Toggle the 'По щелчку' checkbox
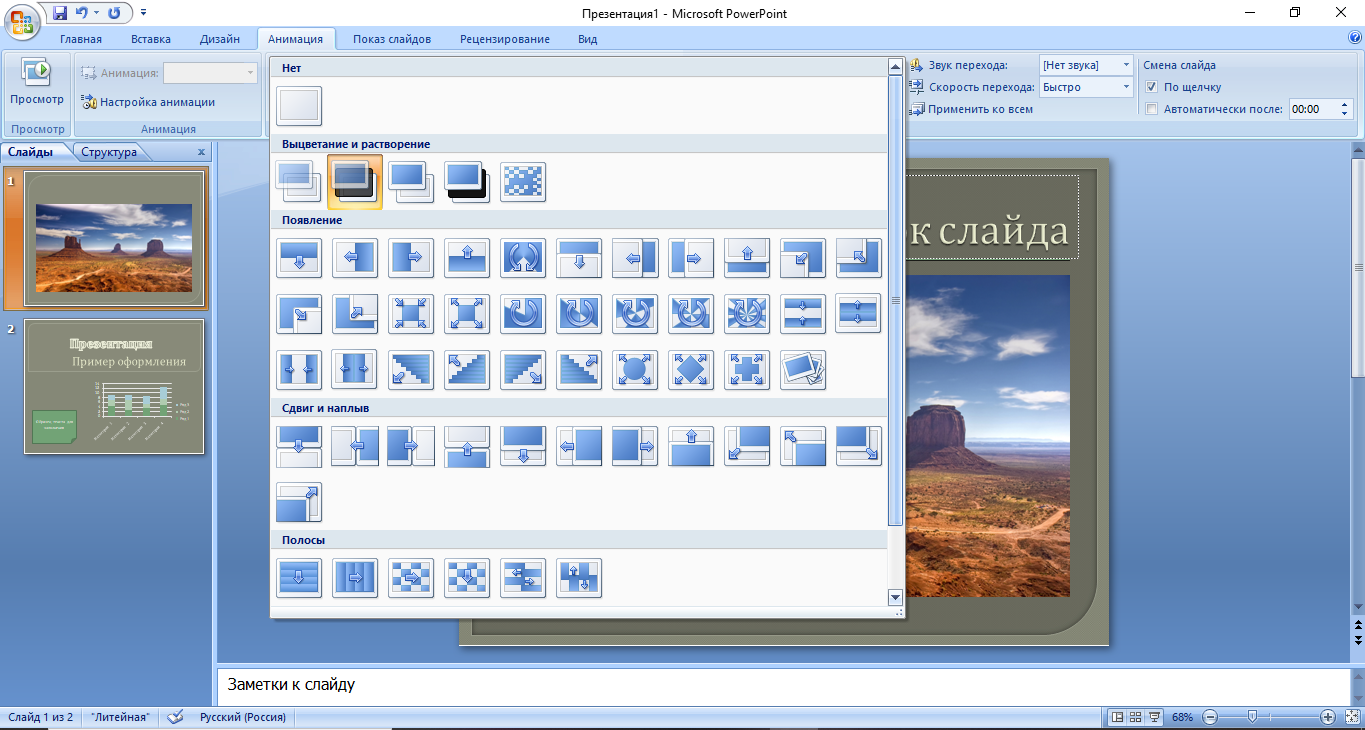 point(1151,87)
